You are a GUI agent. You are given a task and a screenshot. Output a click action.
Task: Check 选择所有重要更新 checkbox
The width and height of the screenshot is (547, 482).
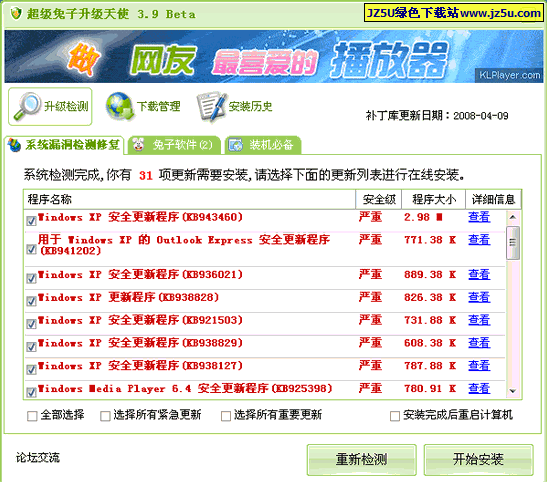[226, 416]
